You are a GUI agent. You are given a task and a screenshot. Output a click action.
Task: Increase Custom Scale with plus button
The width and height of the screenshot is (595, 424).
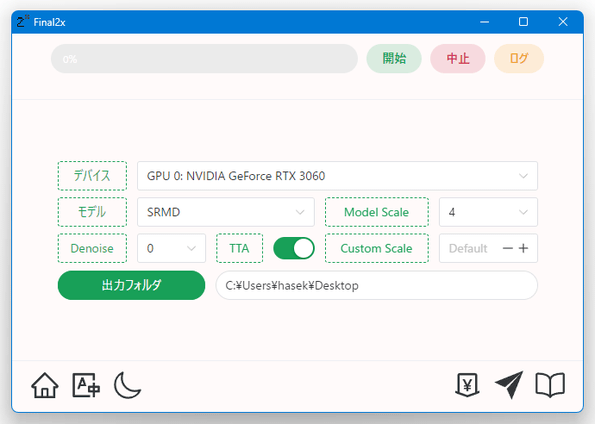click(524, 248)
